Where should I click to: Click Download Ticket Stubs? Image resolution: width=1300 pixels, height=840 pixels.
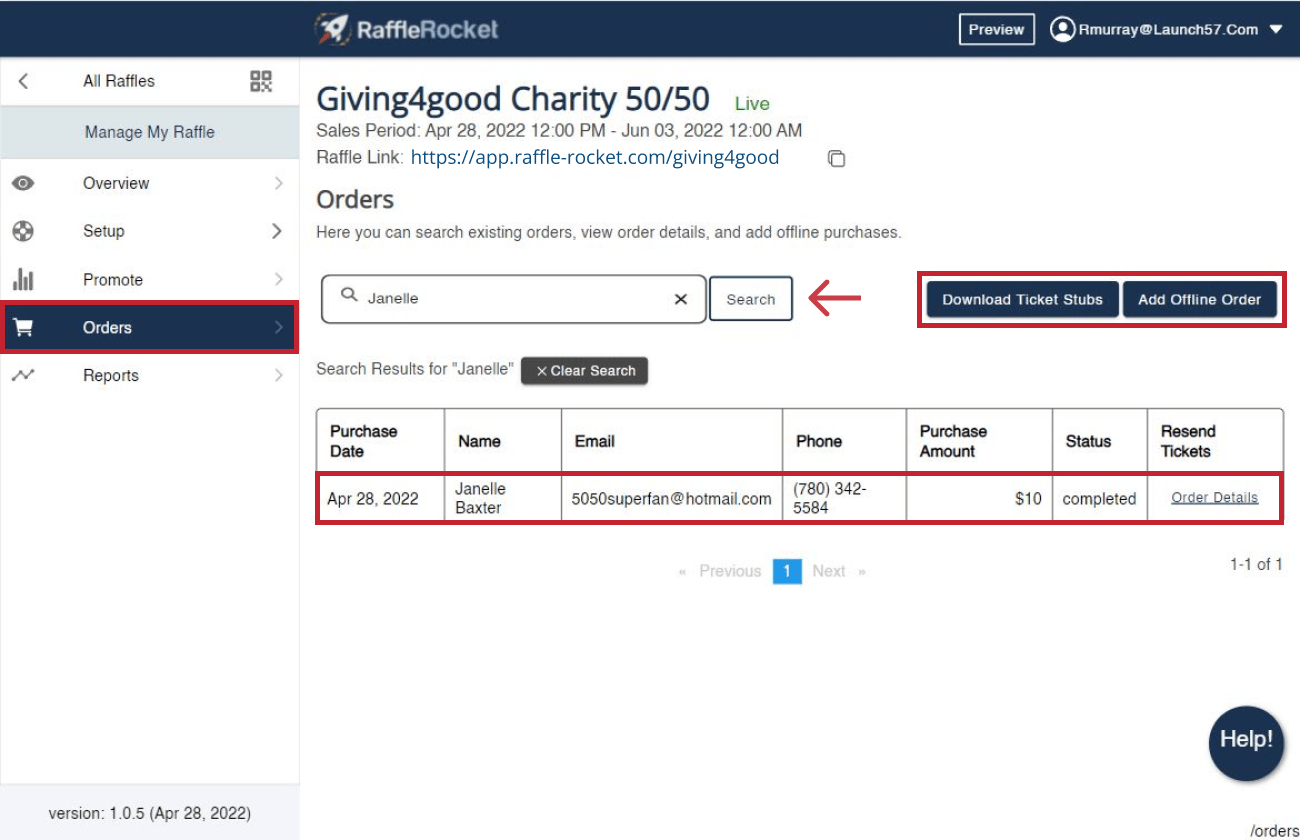1022,299
